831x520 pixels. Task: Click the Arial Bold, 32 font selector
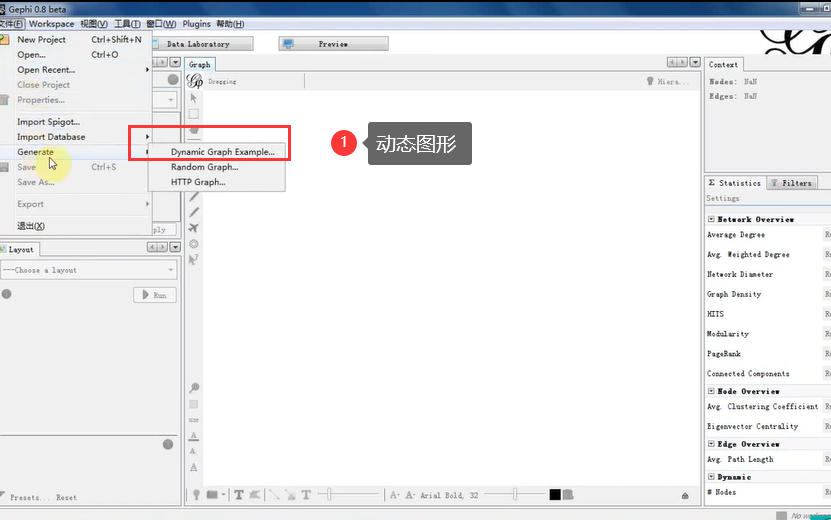(x=449, y=495)
